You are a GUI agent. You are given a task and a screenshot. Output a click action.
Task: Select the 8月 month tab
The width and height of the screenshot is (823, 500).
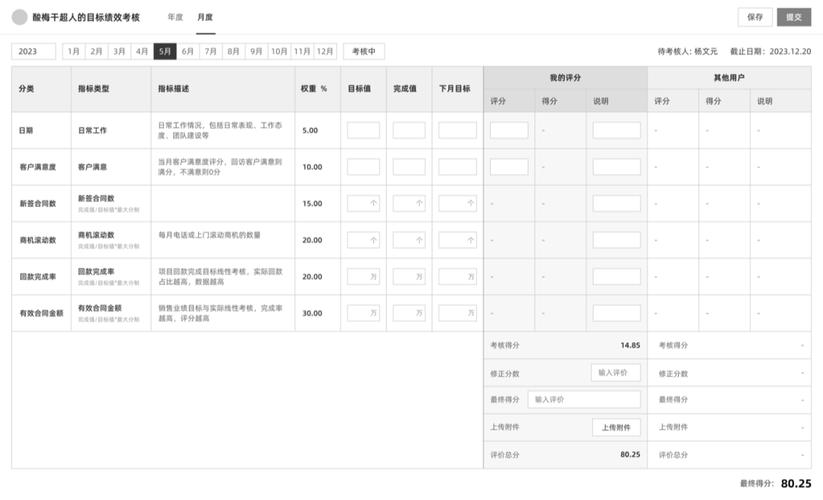[234, 51]
